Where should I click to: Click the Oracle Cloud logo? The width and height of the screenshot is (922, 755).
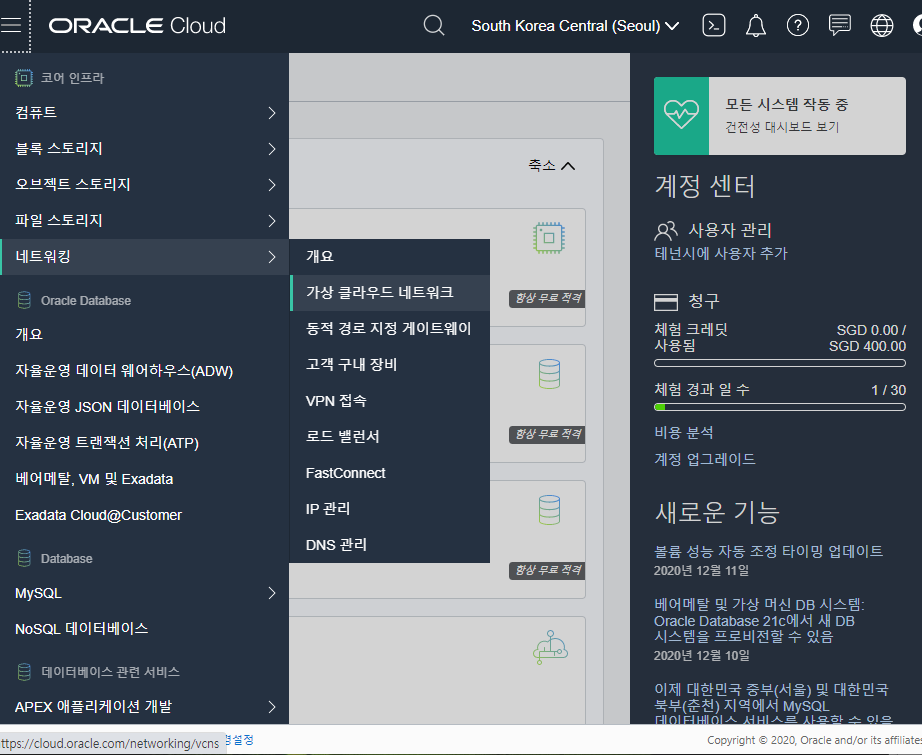tap(137, 25)
